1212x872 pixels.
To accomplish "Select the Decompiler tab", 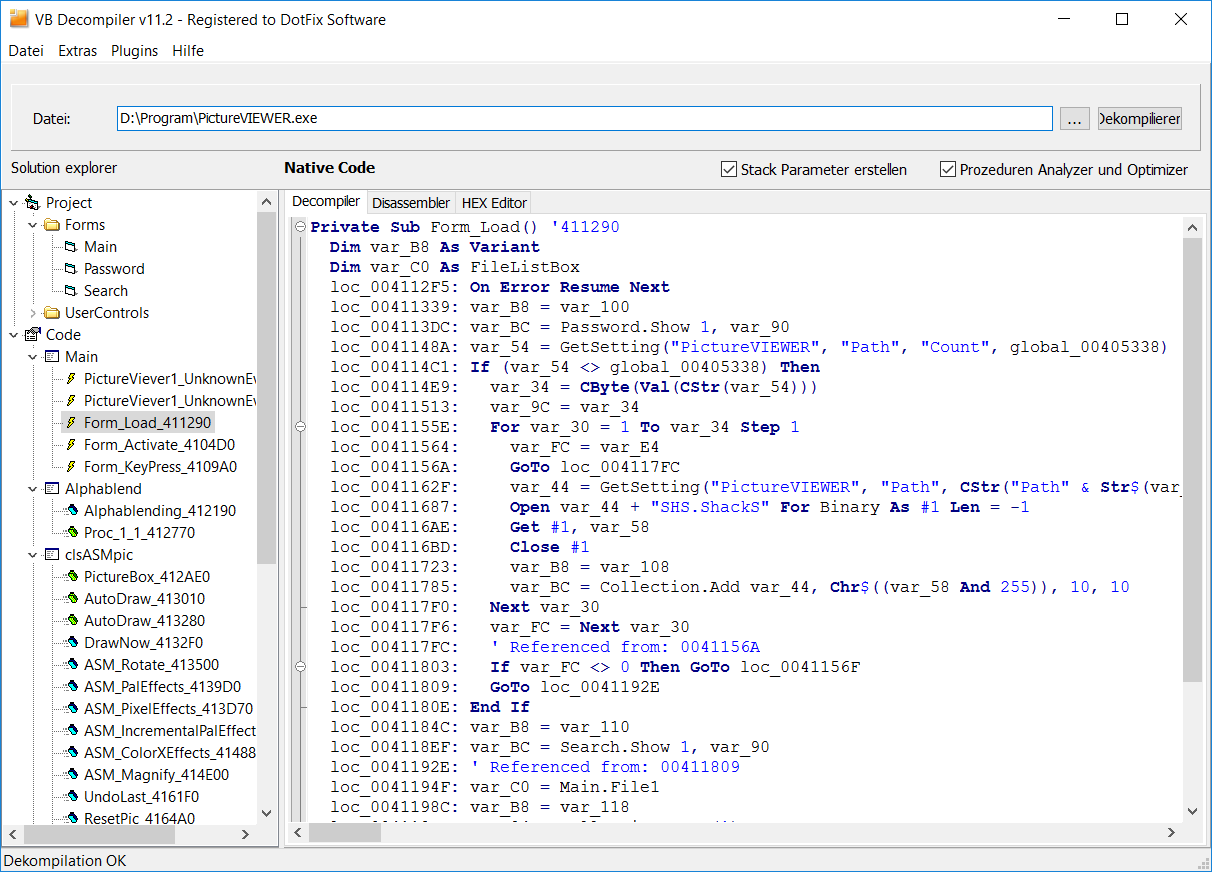I will coord(326,201).
